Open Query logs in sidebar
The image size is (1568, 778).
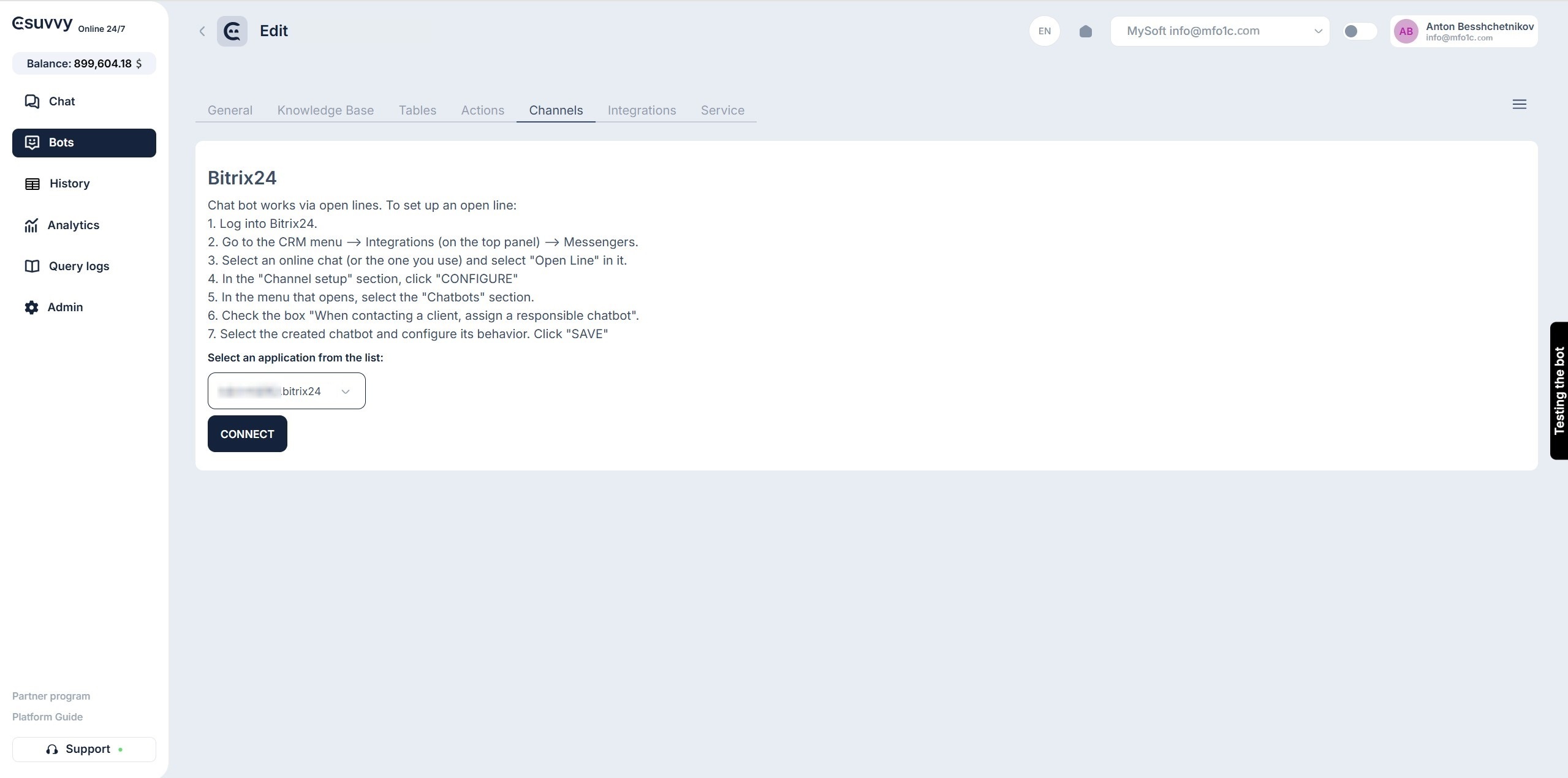point(78,266)
